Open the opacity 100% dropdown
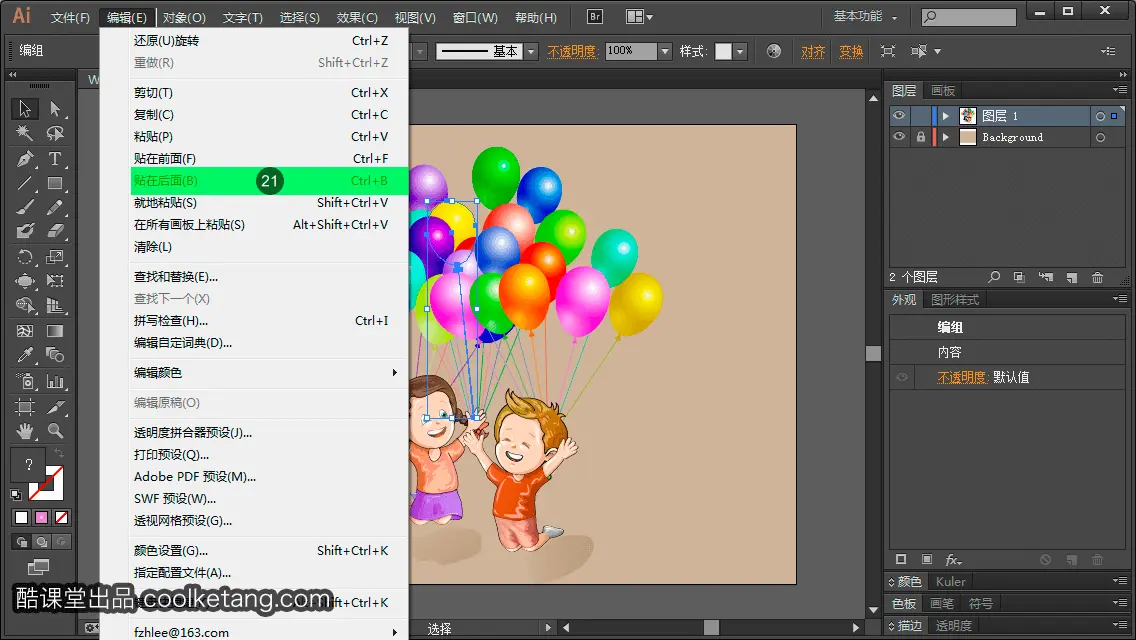Viewport: 1136px width, 640px height. 665,51
